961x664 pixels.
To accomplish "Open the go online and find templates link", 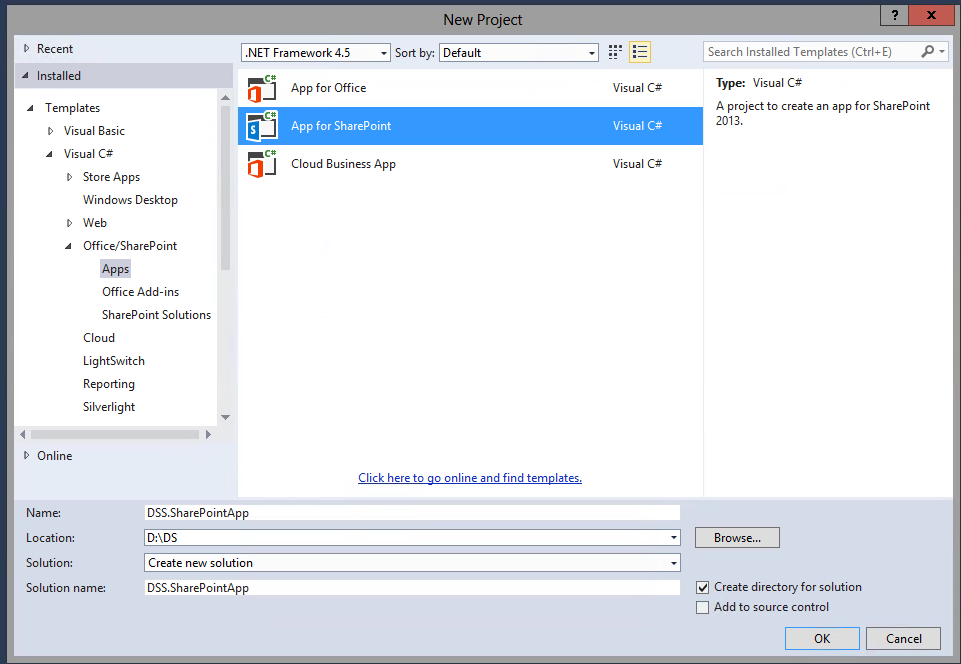I will [x=469, y=478].
